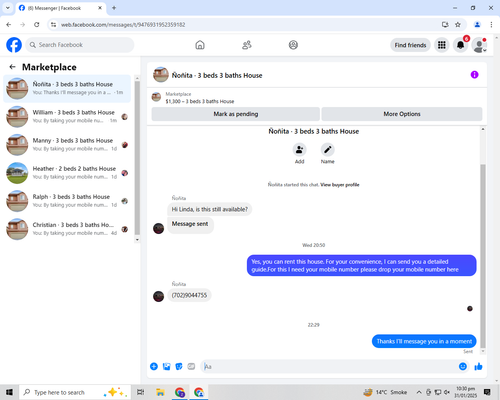Click the Facebook logo
Viewport: 500px width, 400px height.
tap(14, 45)
